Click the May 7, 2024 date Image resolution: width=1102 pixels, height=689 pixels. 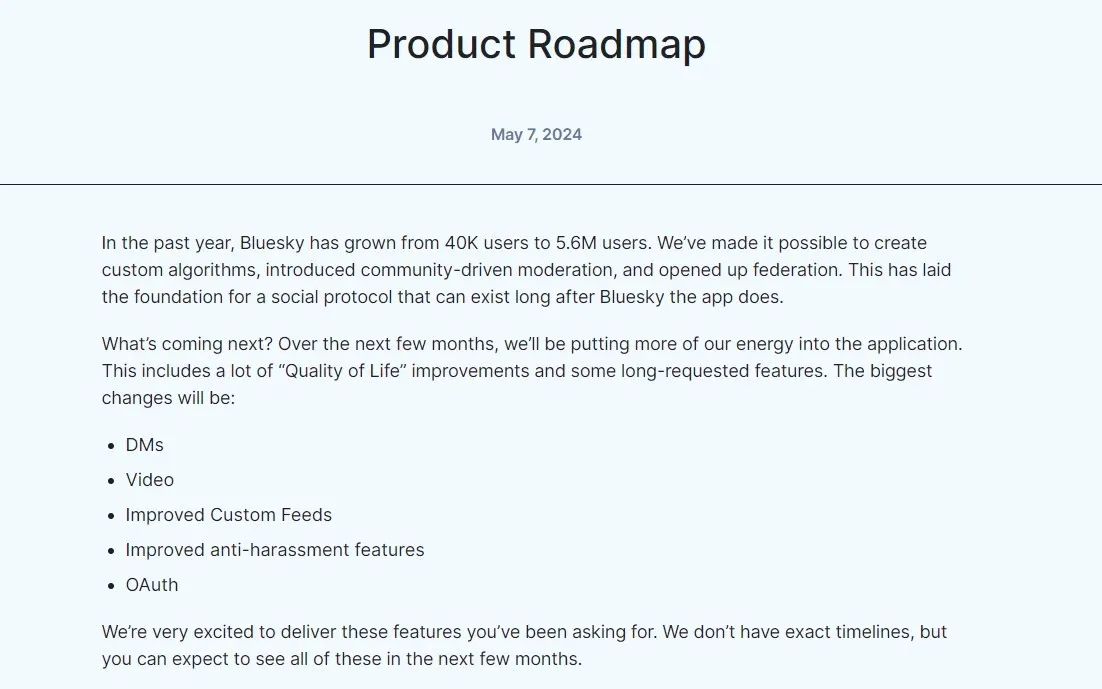point(536,134)
